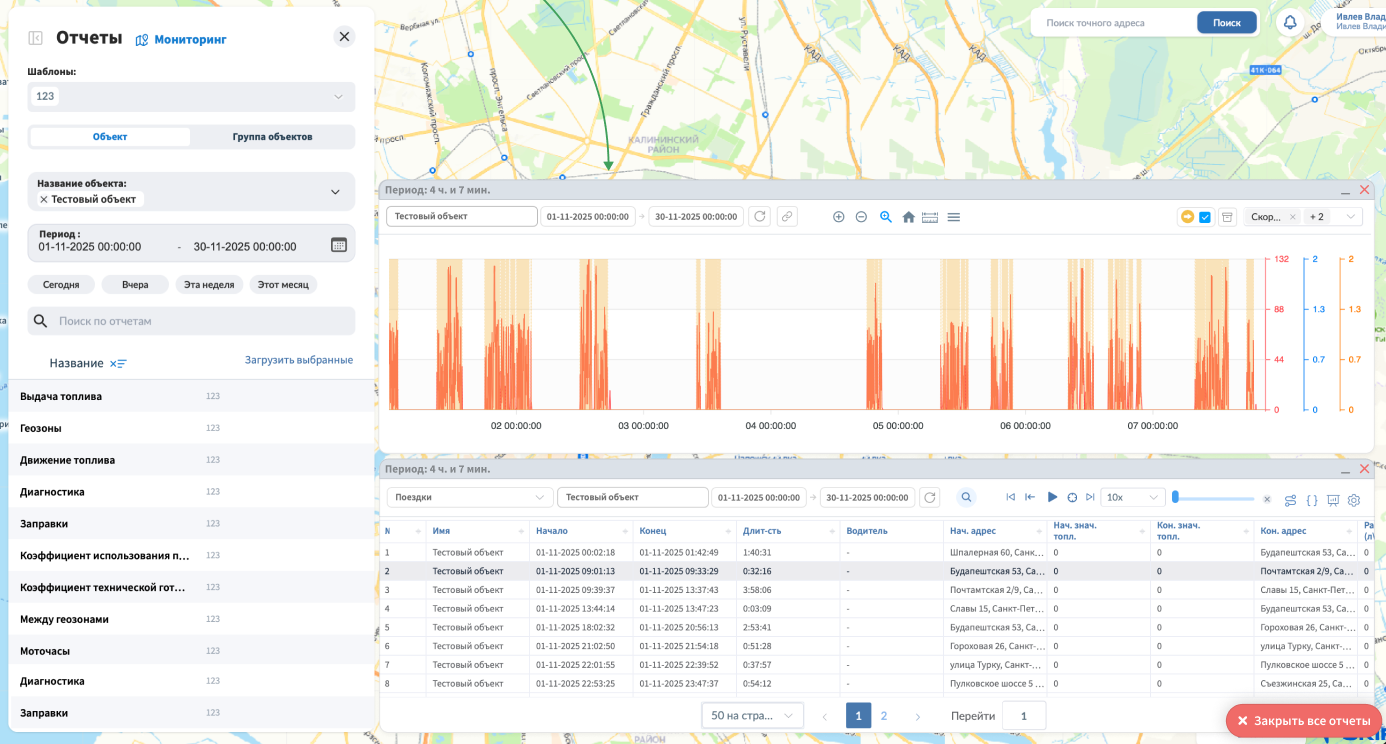Screen dimensions: 1386x744
Task: Go to results page 2
Action: click(884, 715)
